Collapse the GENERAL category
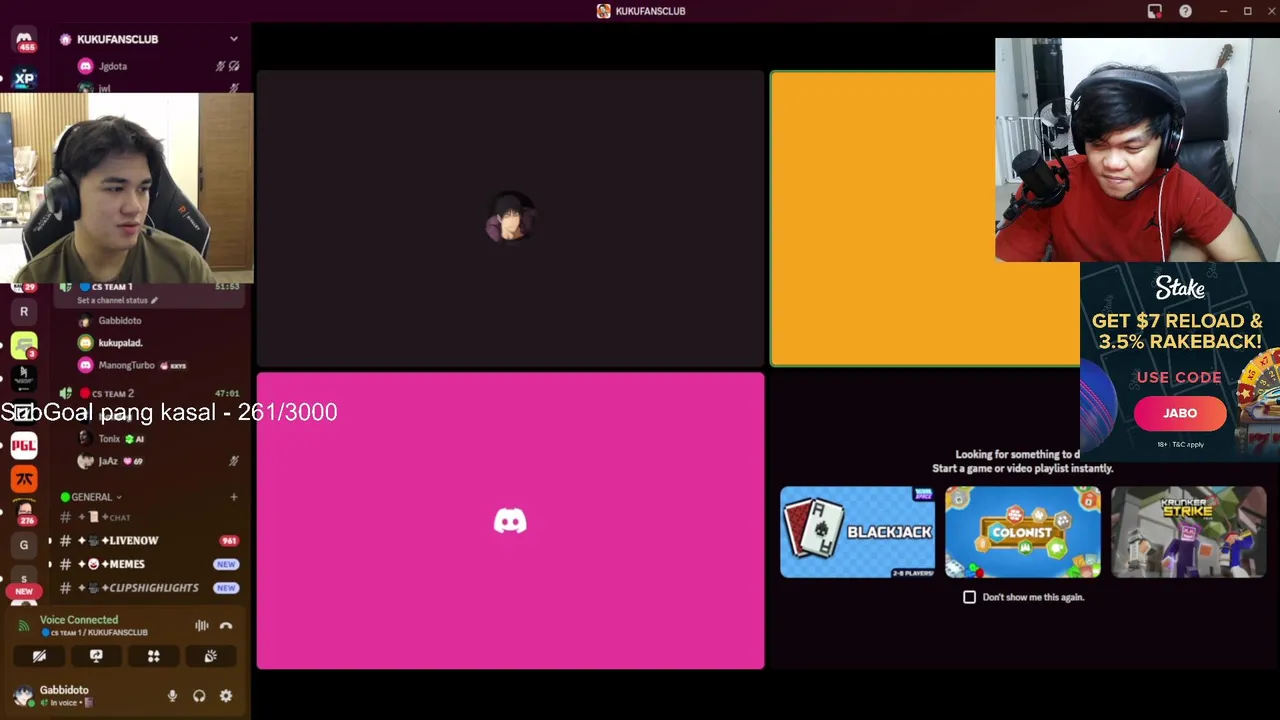Image resolution: width=1280 pixels, height=720 pixels. [91, 497]
